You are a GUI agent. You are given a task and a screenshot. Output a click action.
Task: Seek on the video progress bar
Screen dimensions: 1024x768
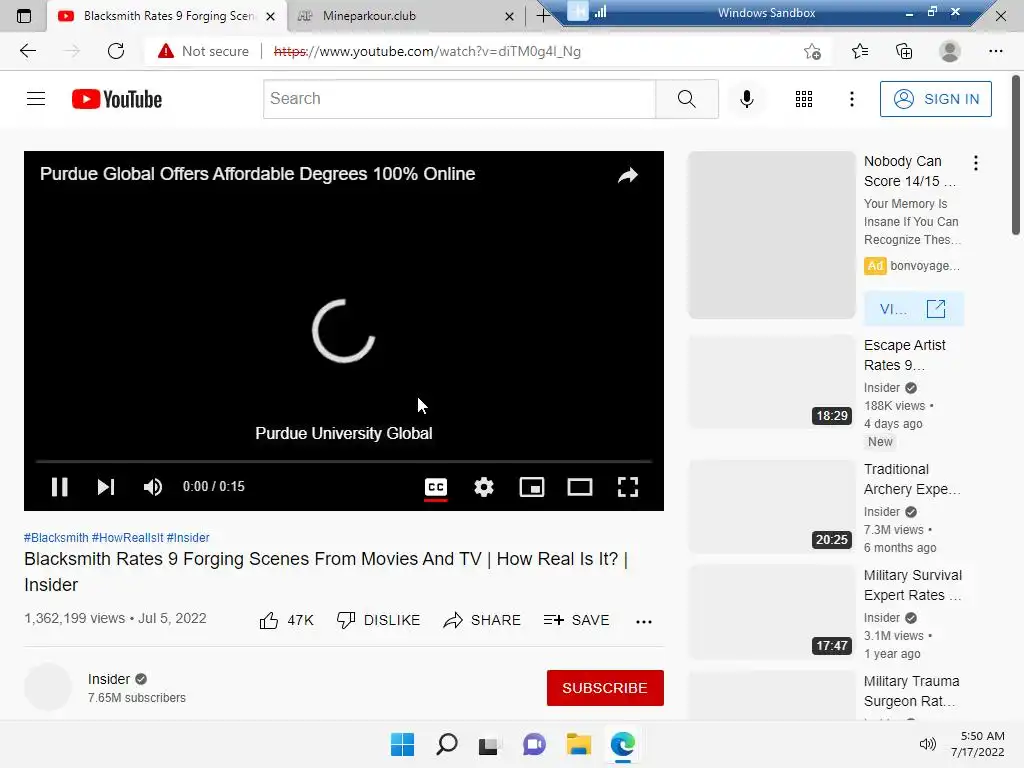tap(344, 461)
